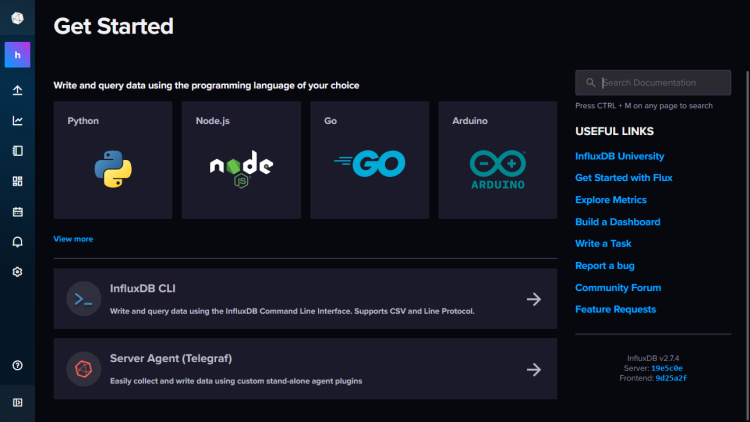Open Settings gear icon in sidebar
Screen dimensions: 750x422
coord(17,272)
